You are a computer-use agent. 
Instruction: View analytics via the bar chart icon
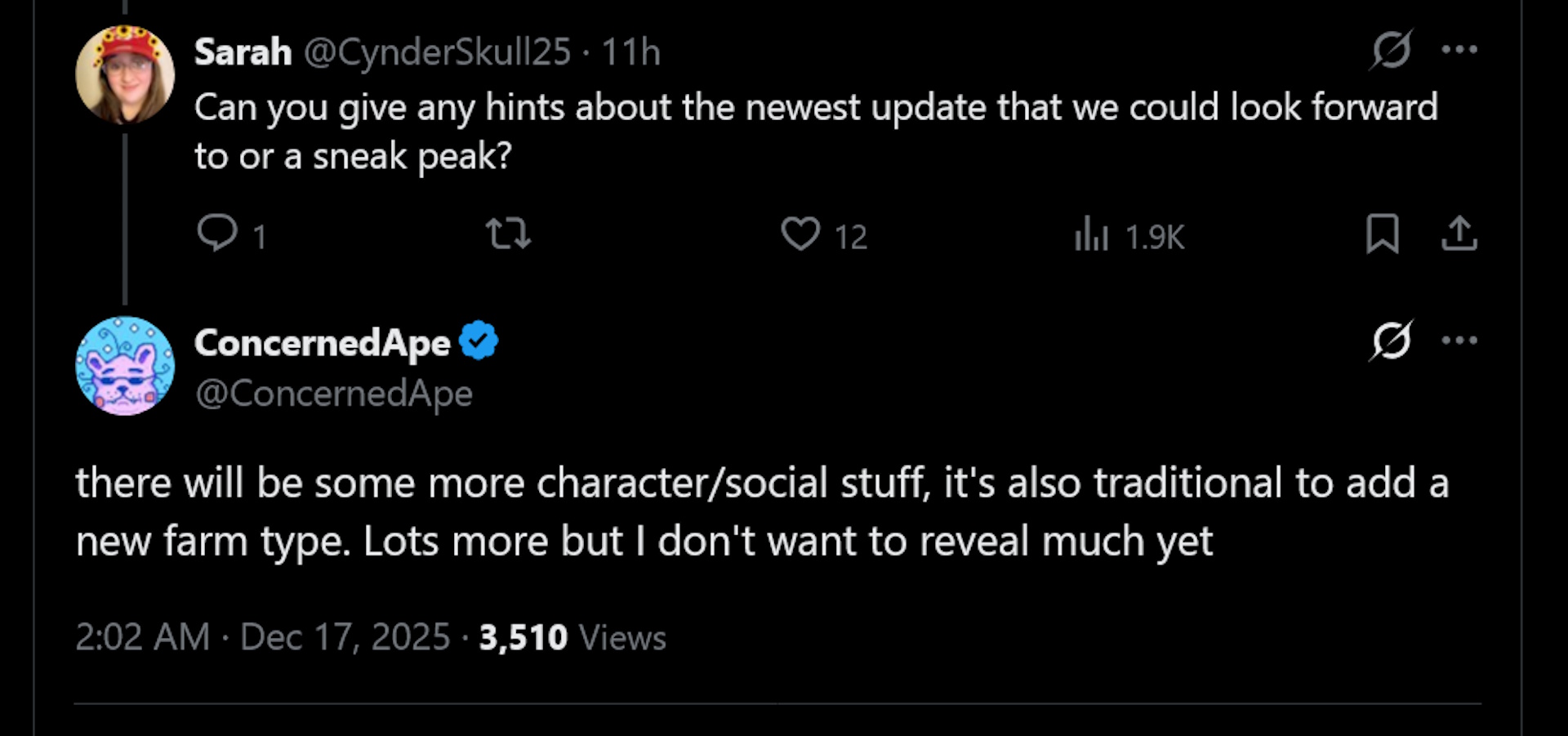click(1092, 236)
